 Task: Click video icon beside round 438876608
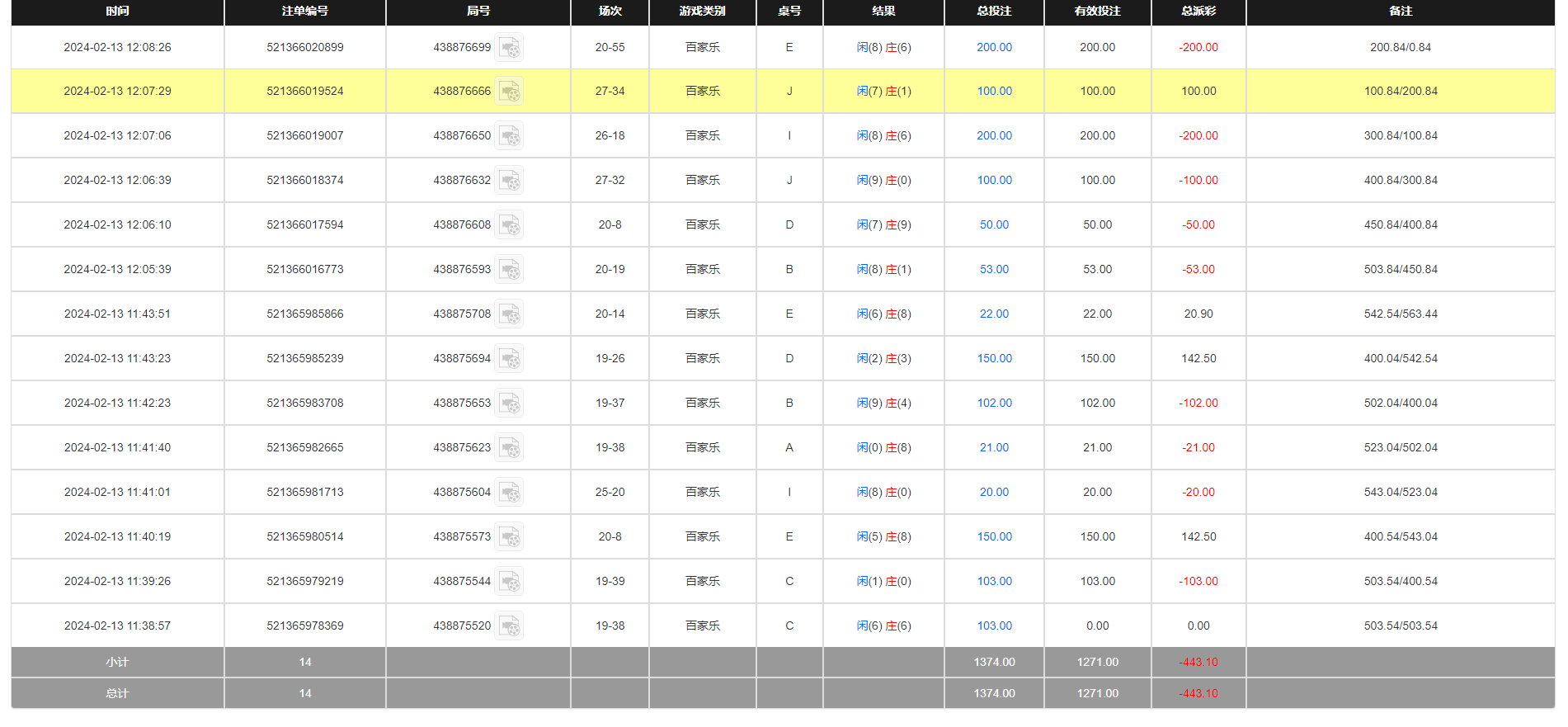[x=509, y=225]
